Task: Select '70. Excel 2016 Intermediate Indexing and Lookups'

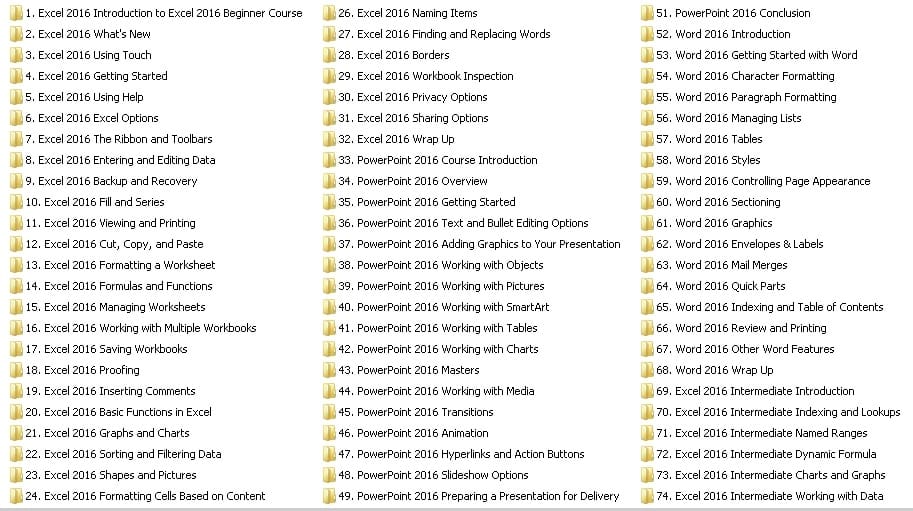Action: [x=778, y=412]
